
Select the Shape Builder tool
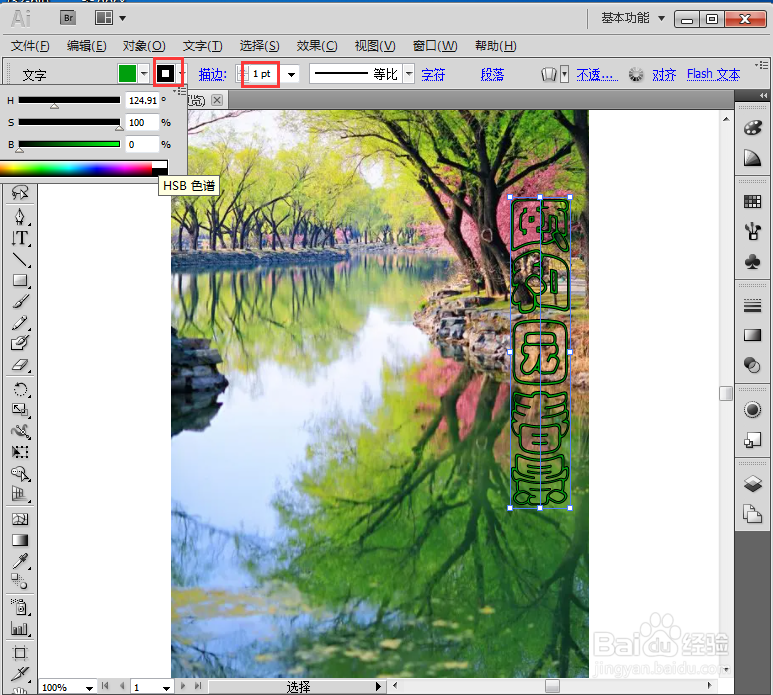pos(20,473)
